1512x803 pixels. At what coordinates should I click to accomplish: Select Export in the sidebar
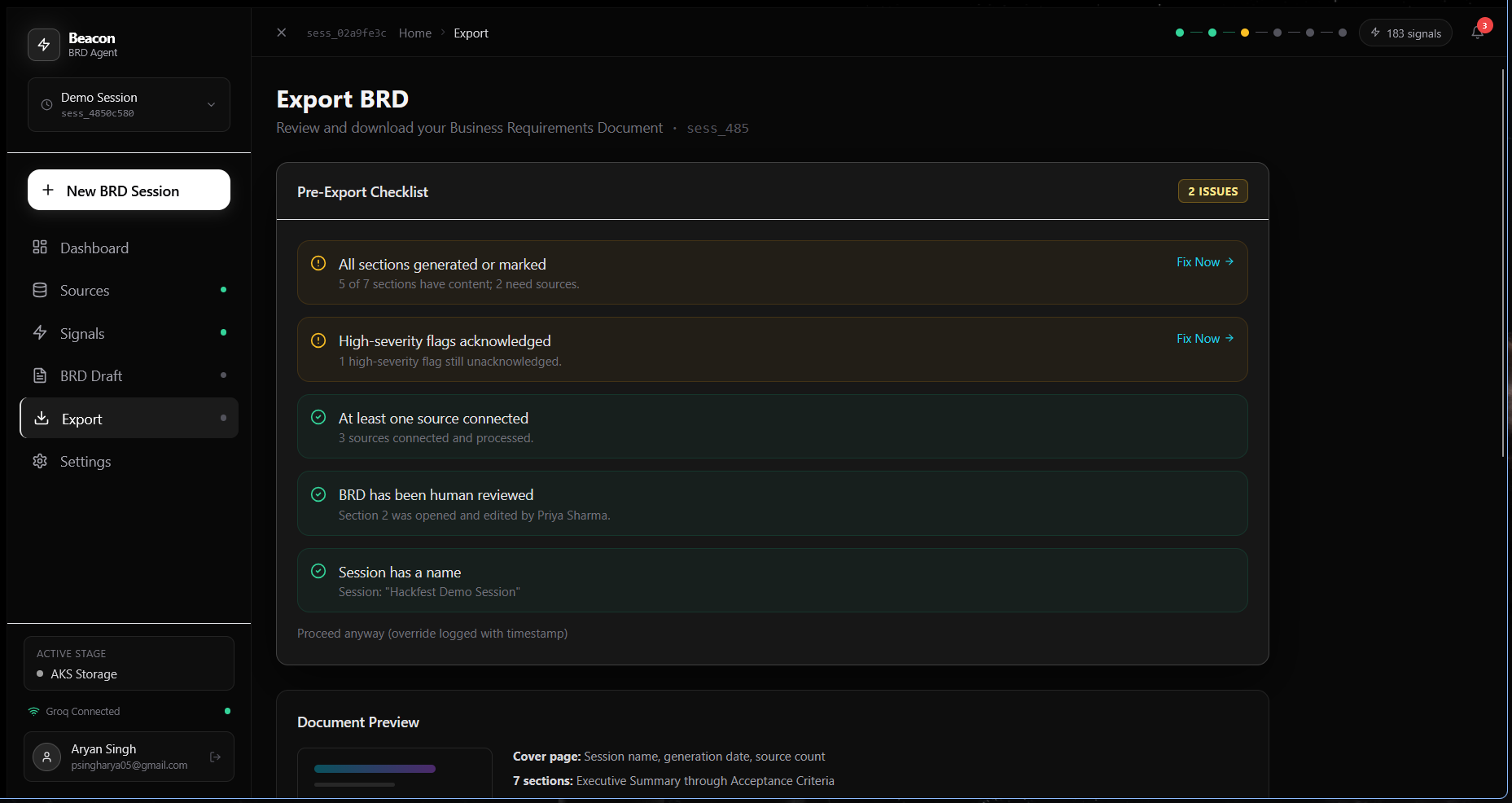click(x=82, y=419)
